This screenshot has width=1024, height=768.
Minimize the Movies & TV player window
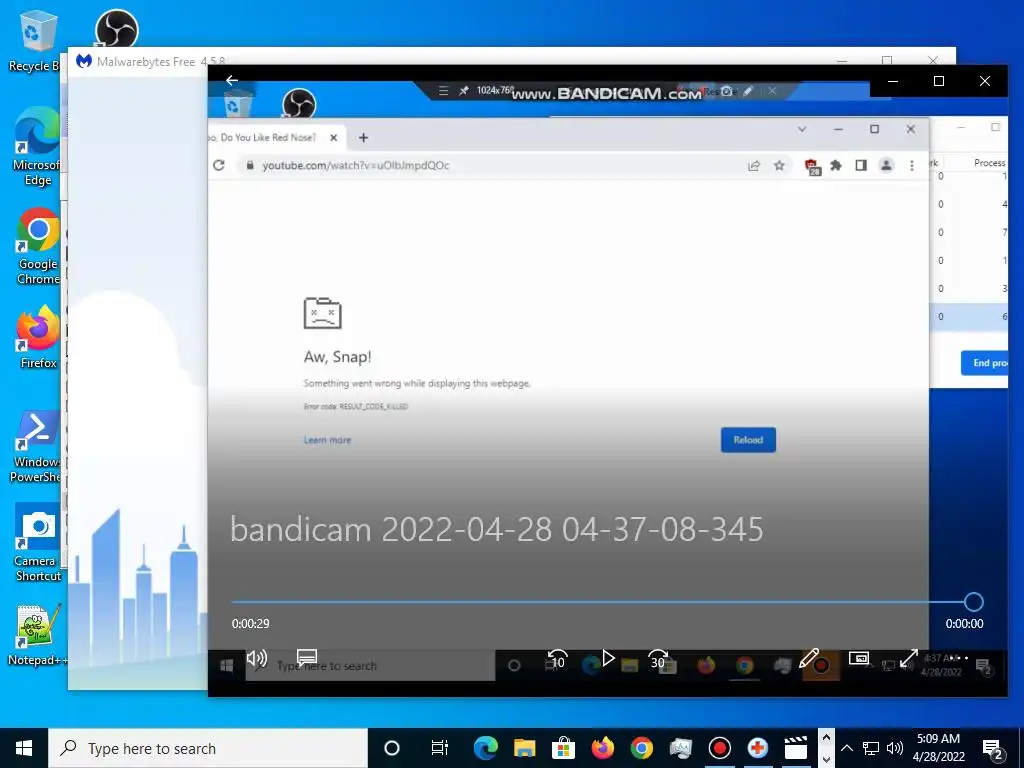[x=893, y=81]
